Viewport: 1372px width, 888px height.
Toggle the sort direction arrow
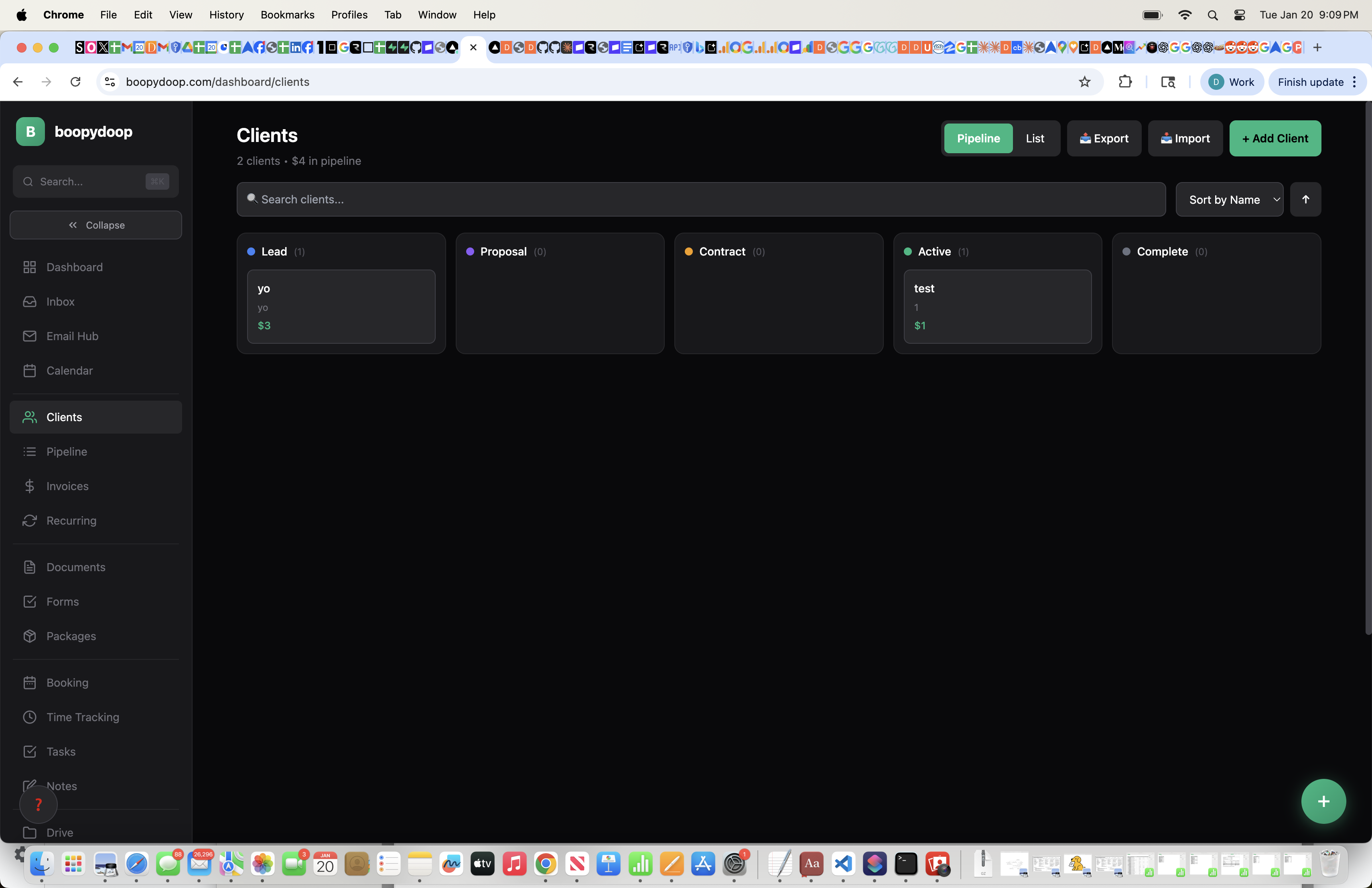pyautogui.click(x=1306, y=199)
